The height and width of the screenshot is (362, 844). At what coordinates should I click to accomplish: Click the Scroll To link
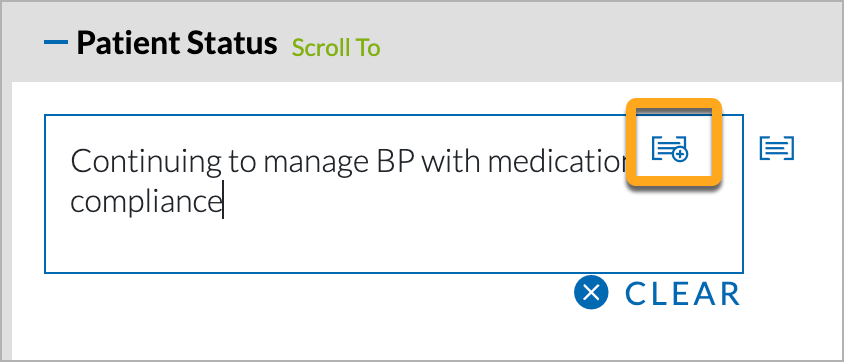pyautogui.click(x=336, y=48)
